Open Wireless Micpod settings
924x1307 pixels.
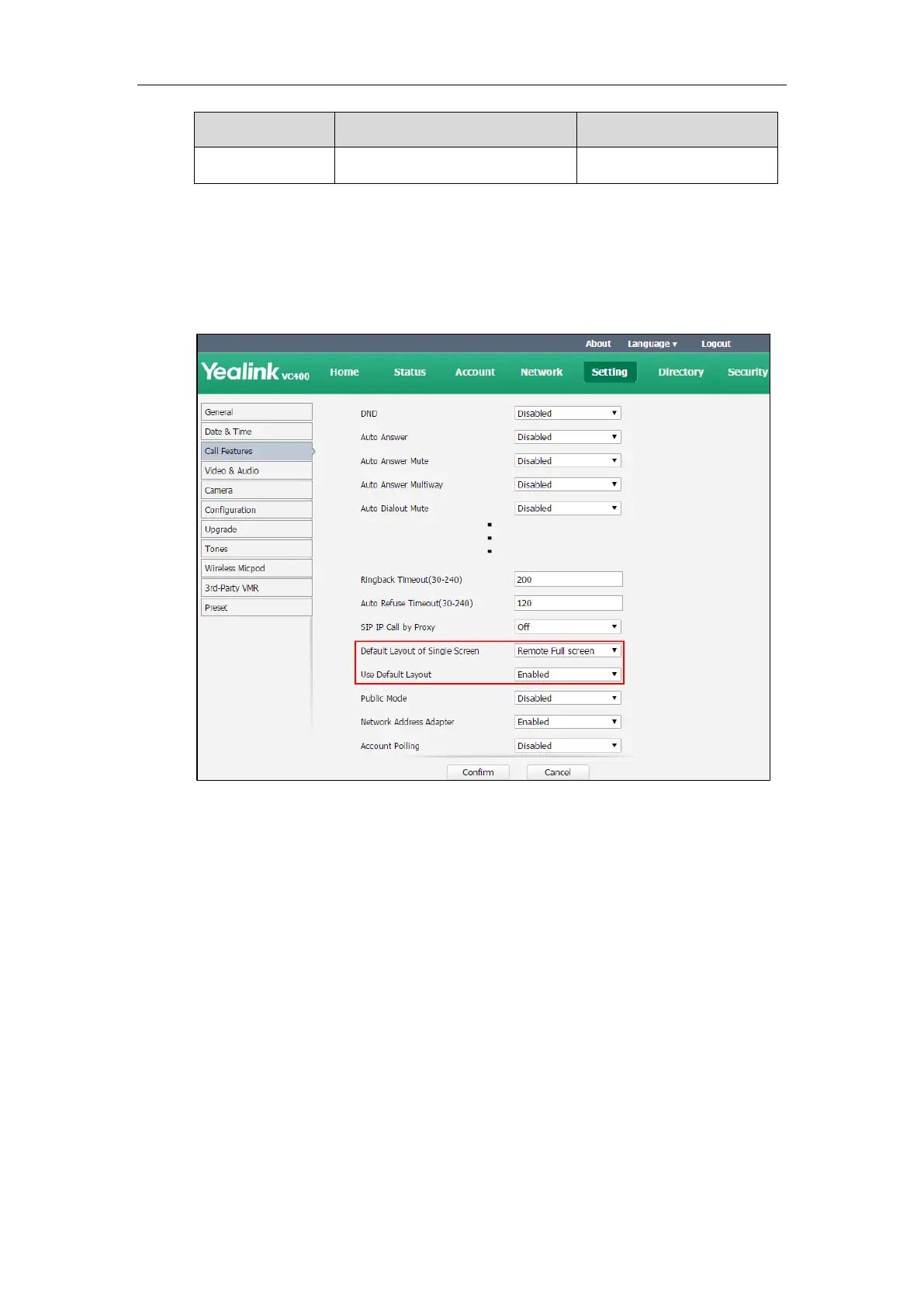point(256,568)
